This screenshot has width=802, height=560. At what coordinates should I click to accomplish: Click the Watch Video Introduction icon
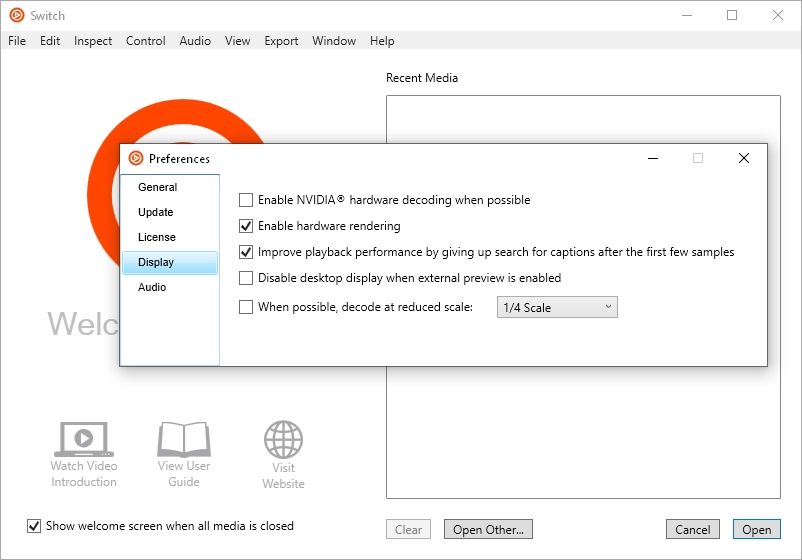click(x=84, y=439)
